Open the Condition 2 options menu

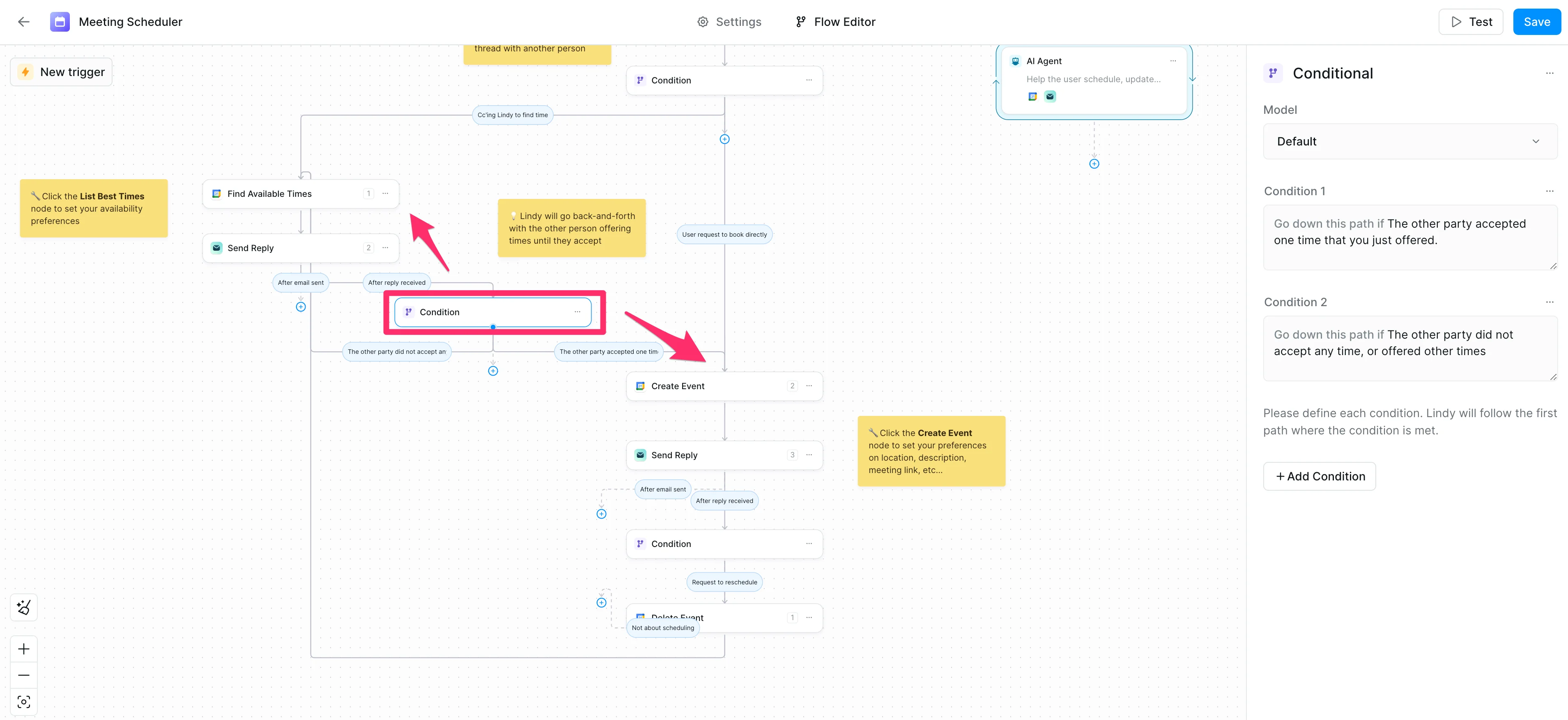(1549, 302)
